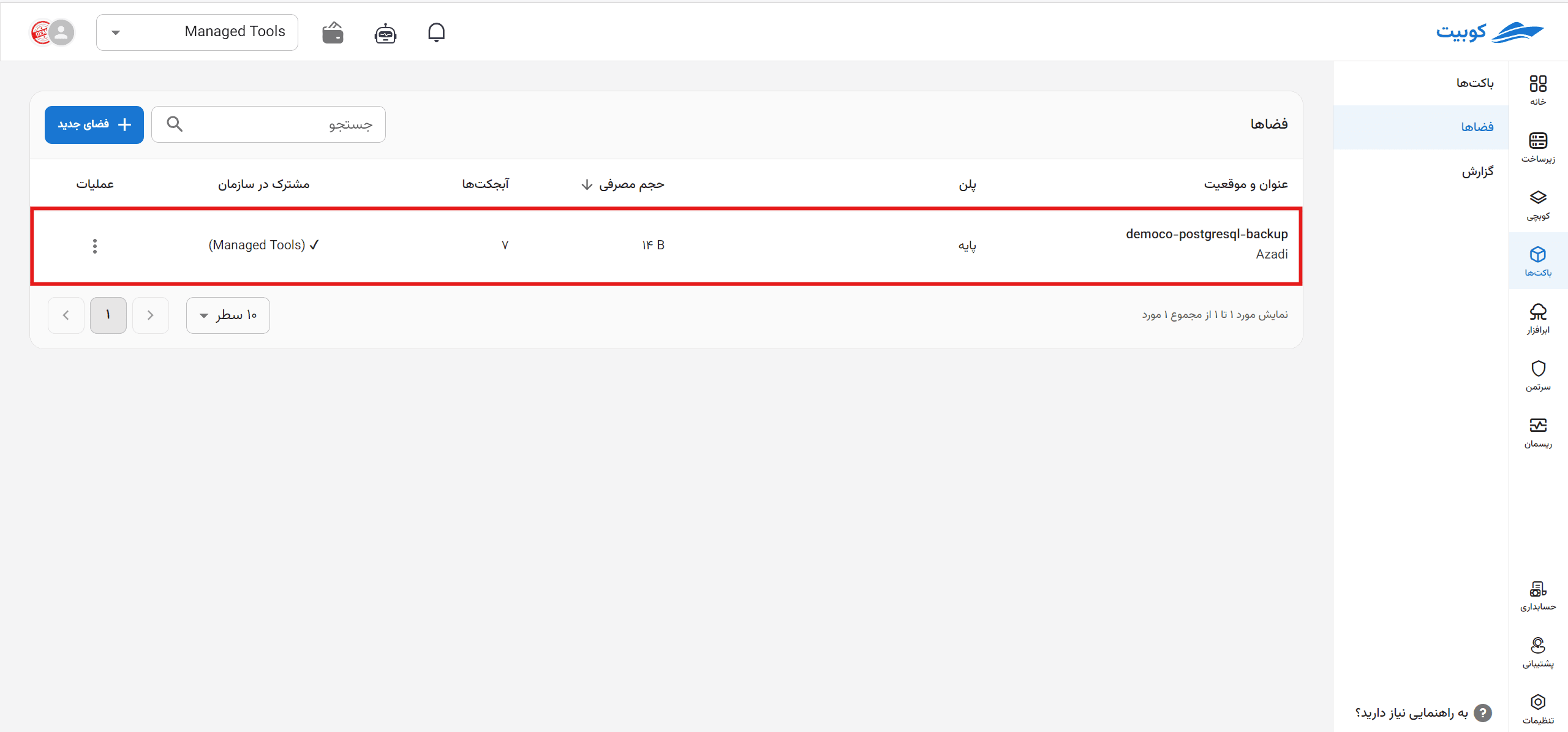Open the خانه home icon in sidebar
The image size is (1568, 732).
pos(1538,90)
